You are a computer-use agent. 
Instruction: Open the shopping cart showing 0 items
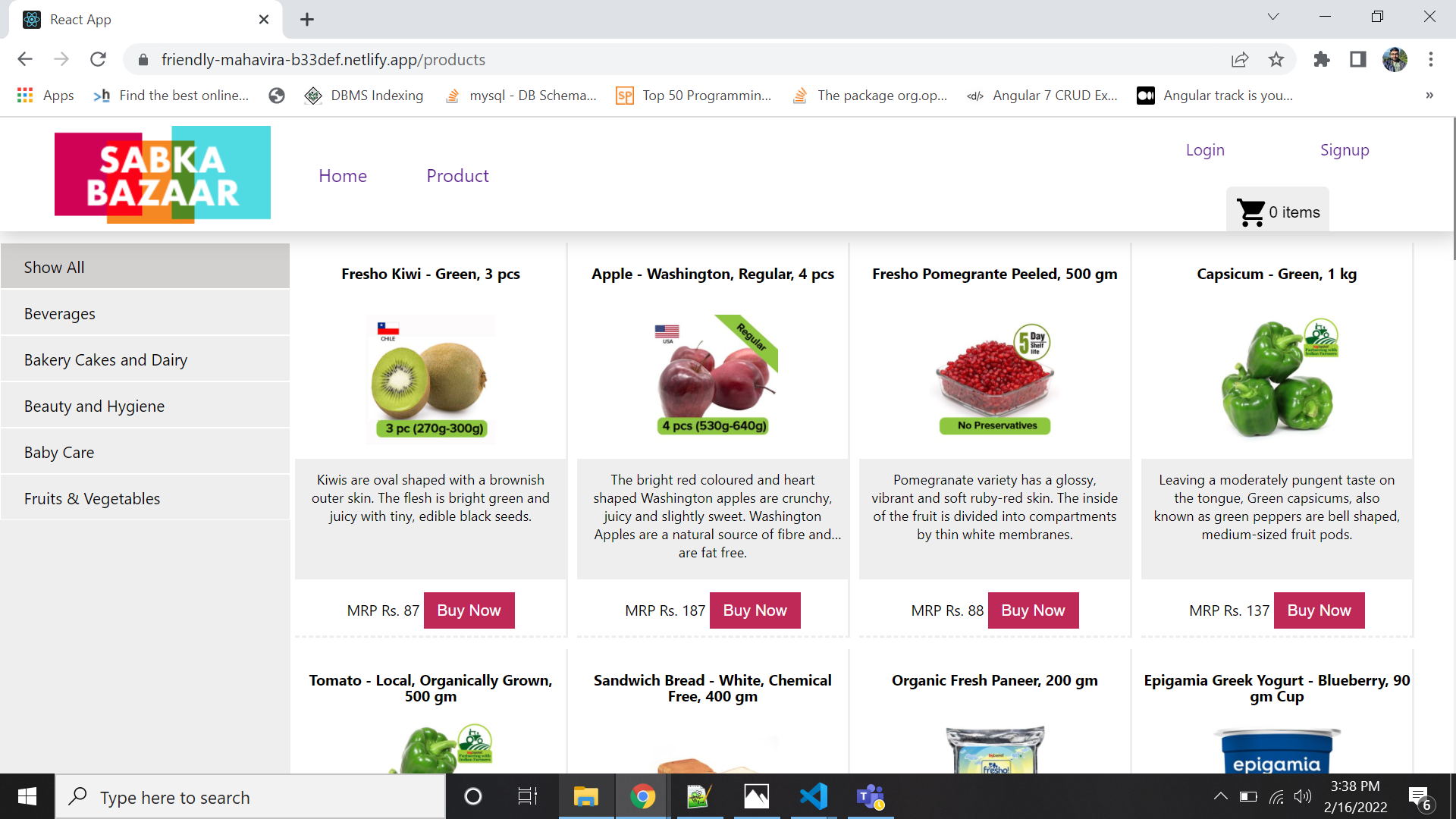(1277, 211)
